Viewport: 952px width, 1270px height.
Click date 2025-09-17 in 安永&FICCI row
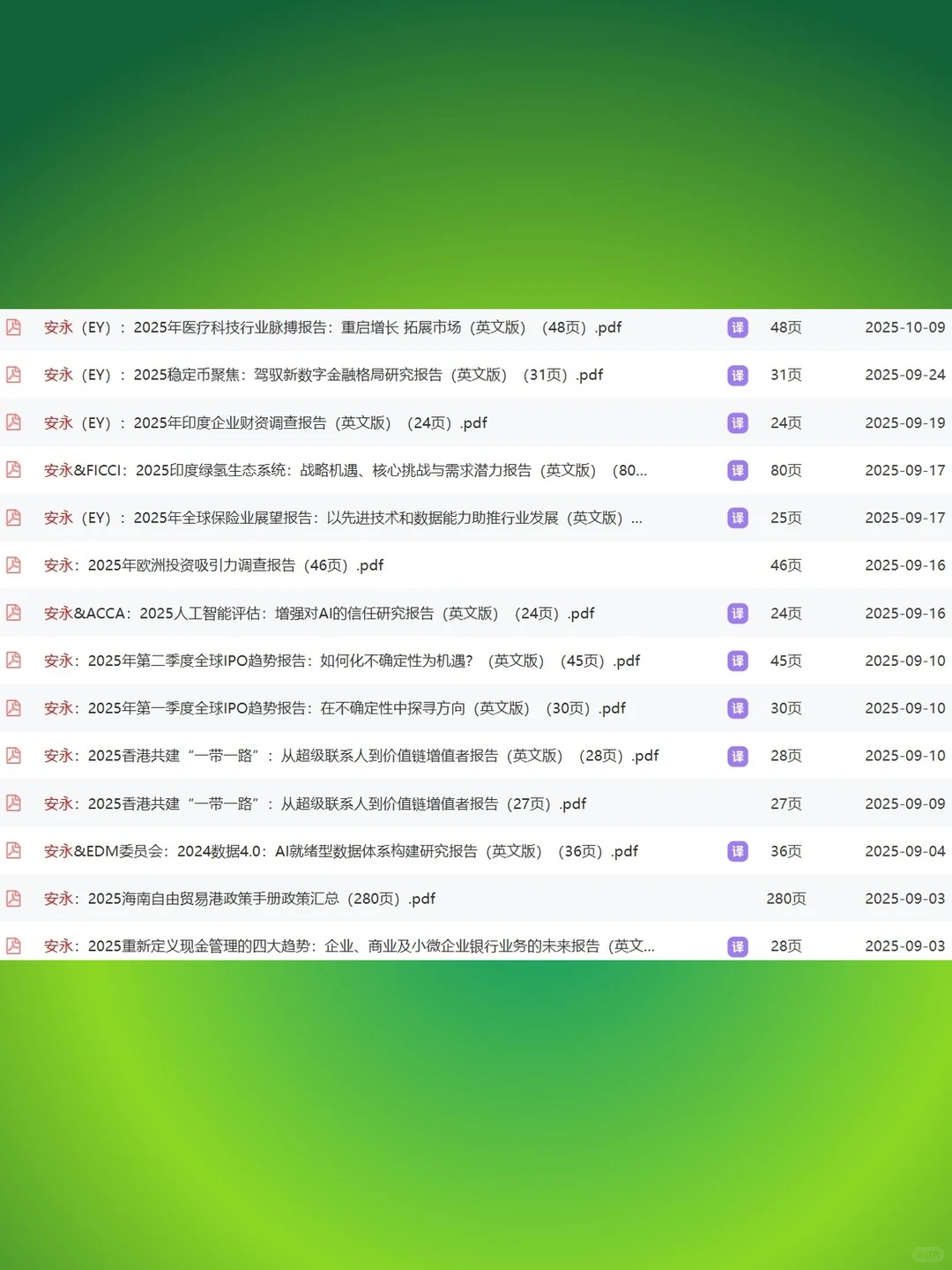904,470
